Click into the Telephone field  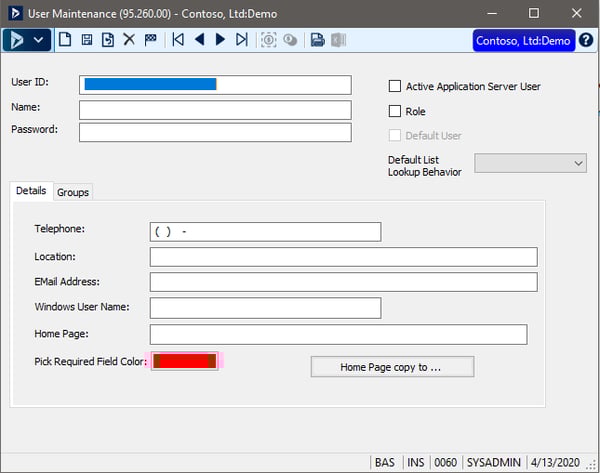[x=266, y=232]
